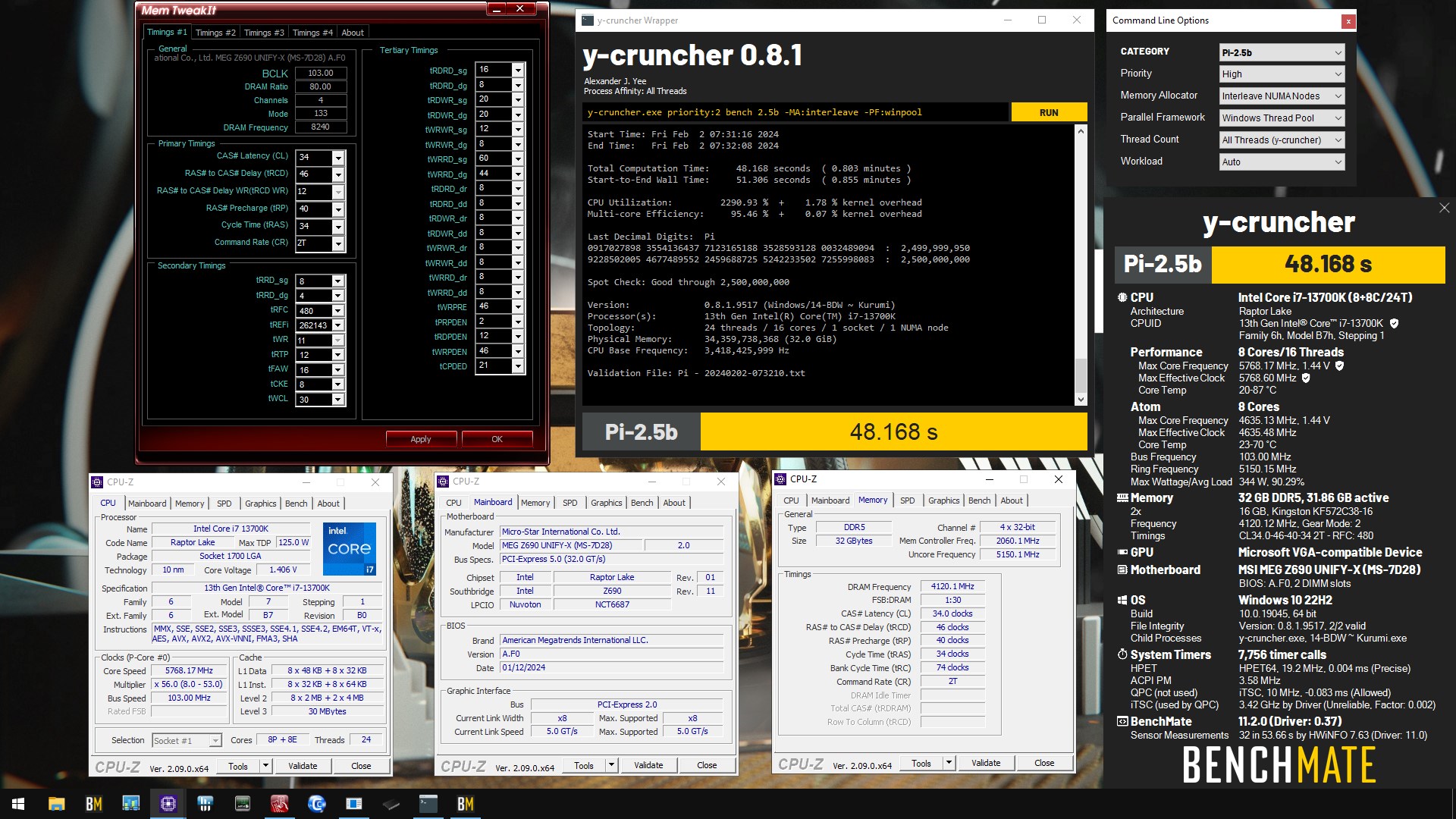1456x819 pixels.
Task: Switch to Timings #2 tab in MemTweakIt
Action: [x=215, y=33]
